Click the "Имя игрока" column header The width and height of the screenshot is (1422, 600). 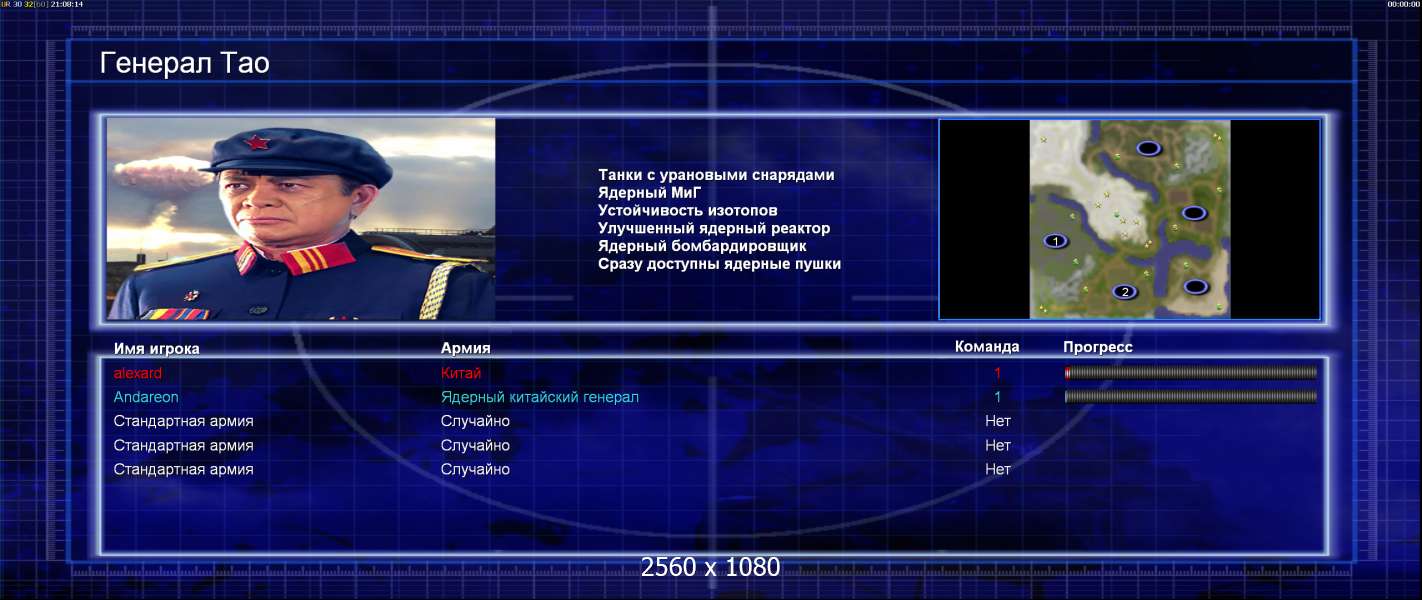pos(157,348)
